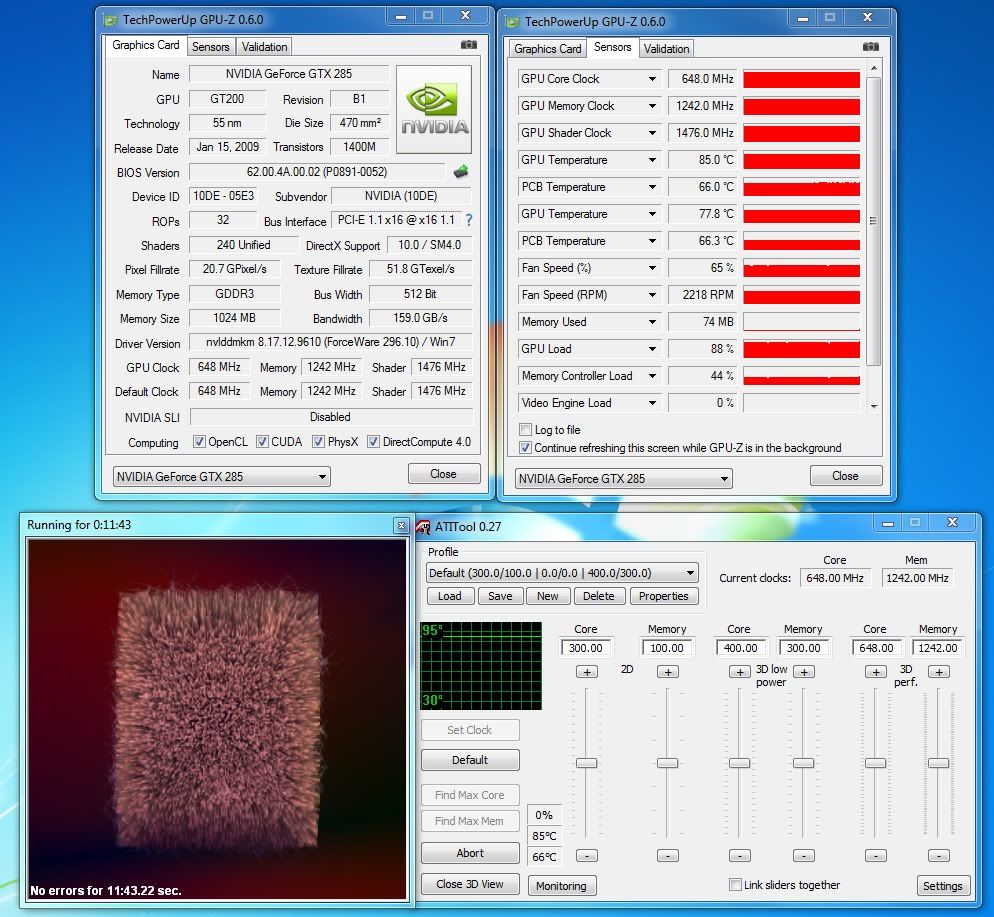Open the Memory Used sensor dropdown

click(x=652, y=322)
